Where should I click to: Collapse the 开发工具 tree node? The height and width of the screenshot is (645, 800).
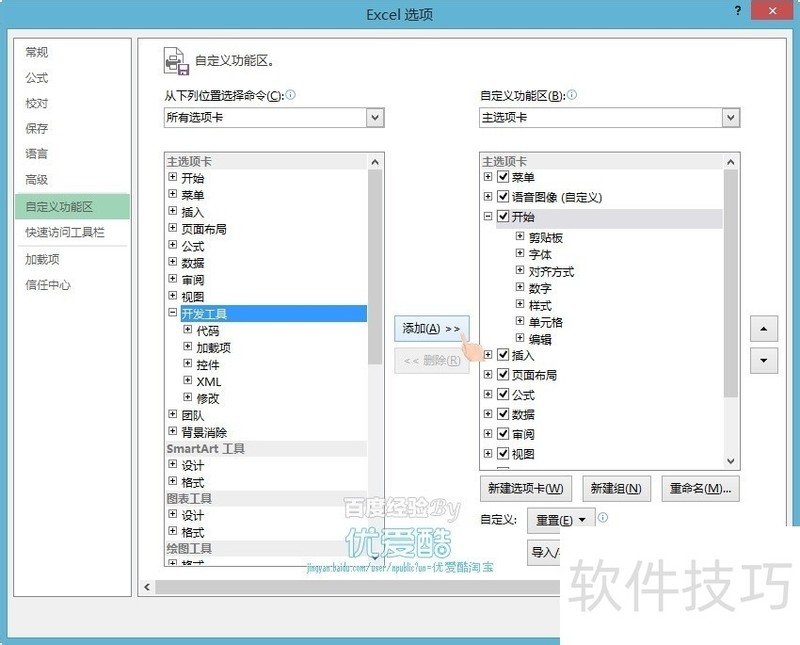(x=170, y=313)
